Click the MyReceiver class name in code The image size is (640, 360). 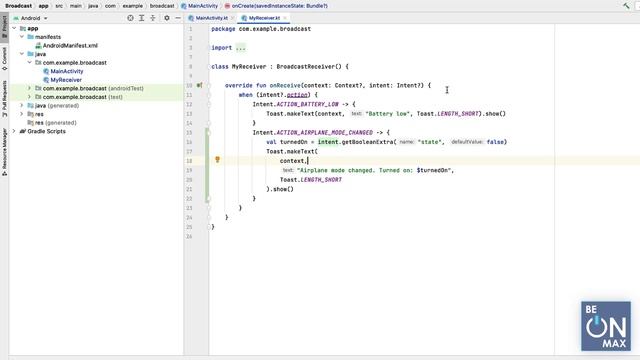249,67
